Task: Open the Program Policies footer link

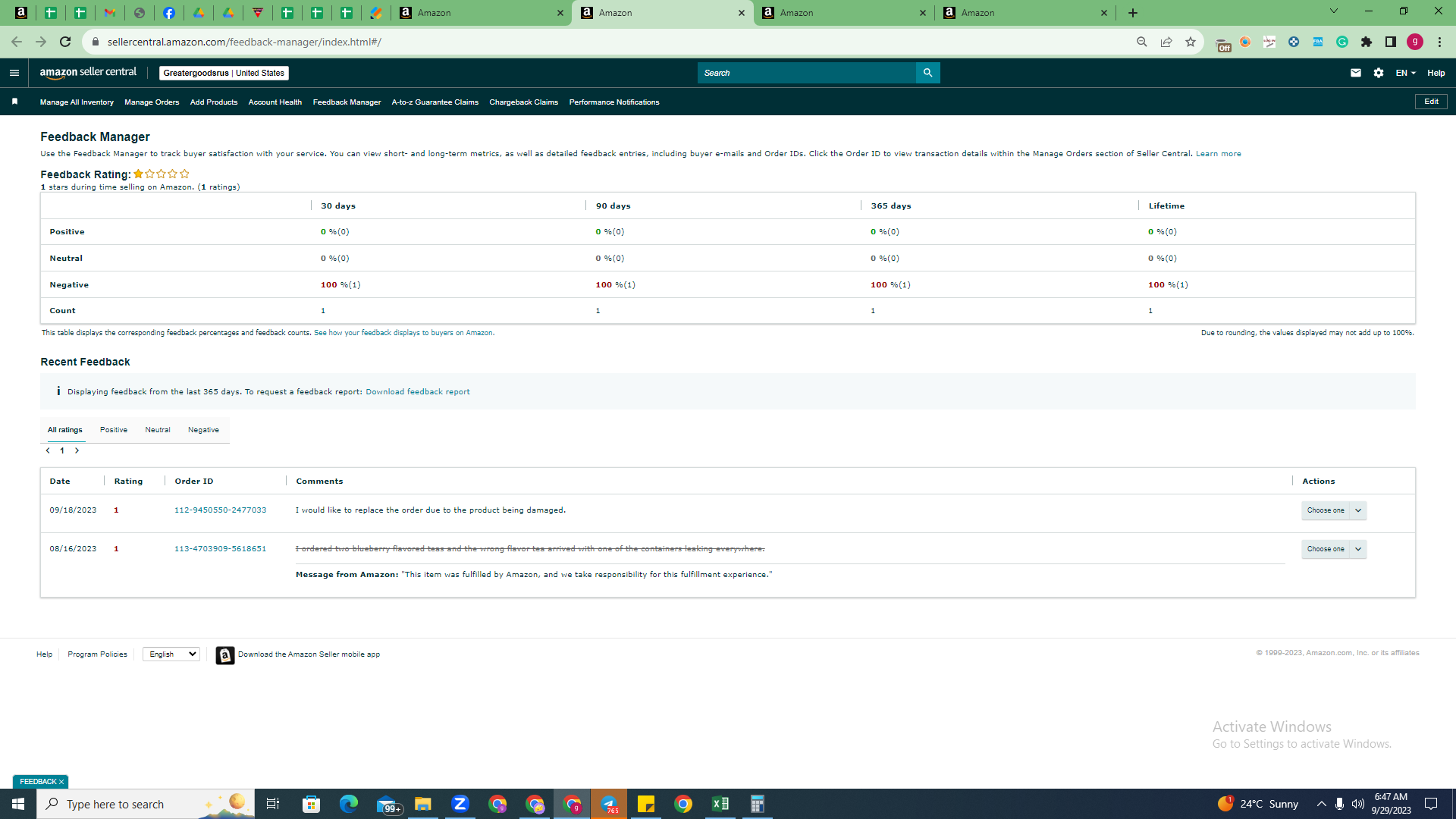Action: 98,654
